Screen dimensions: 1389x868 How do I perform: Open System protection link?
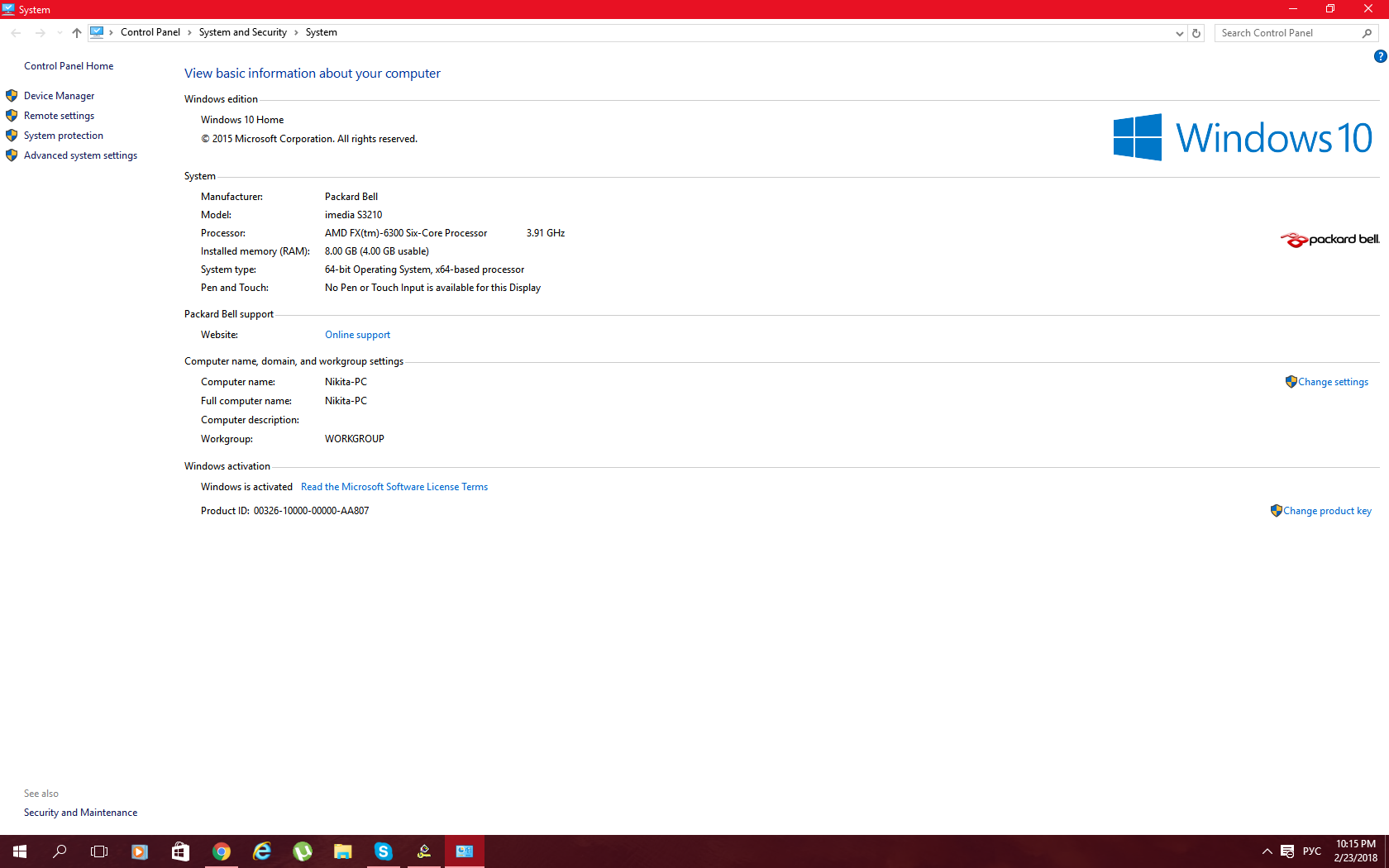click(64, 136)
